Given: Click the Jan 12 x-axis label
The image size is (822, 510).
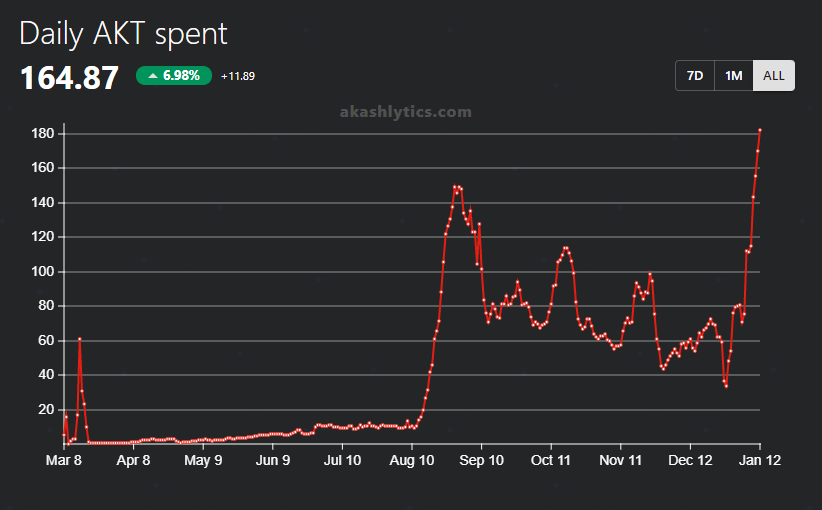Looking at the screenshot, I should 760,460.
